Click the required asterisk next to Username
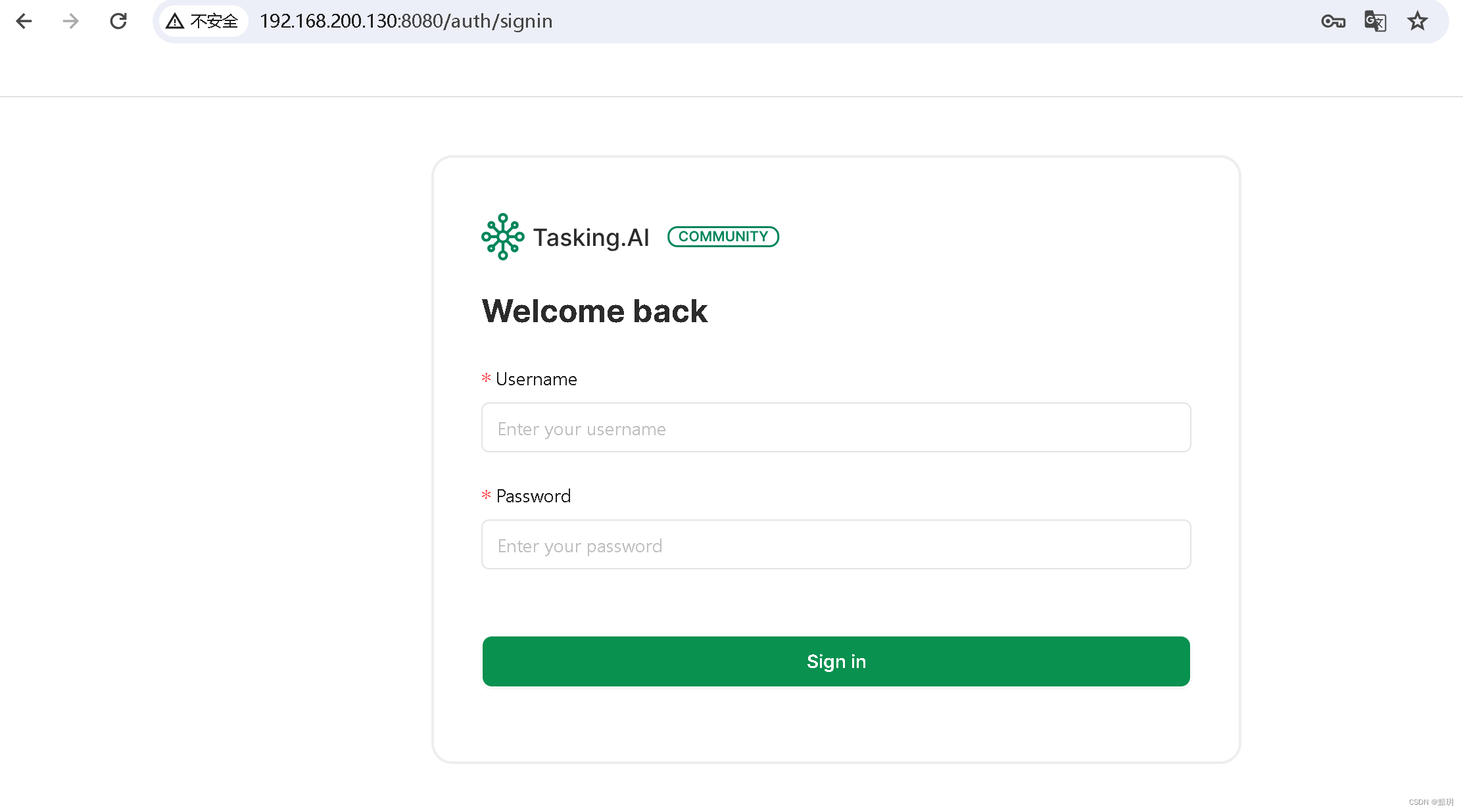 [x=486, y=379]
